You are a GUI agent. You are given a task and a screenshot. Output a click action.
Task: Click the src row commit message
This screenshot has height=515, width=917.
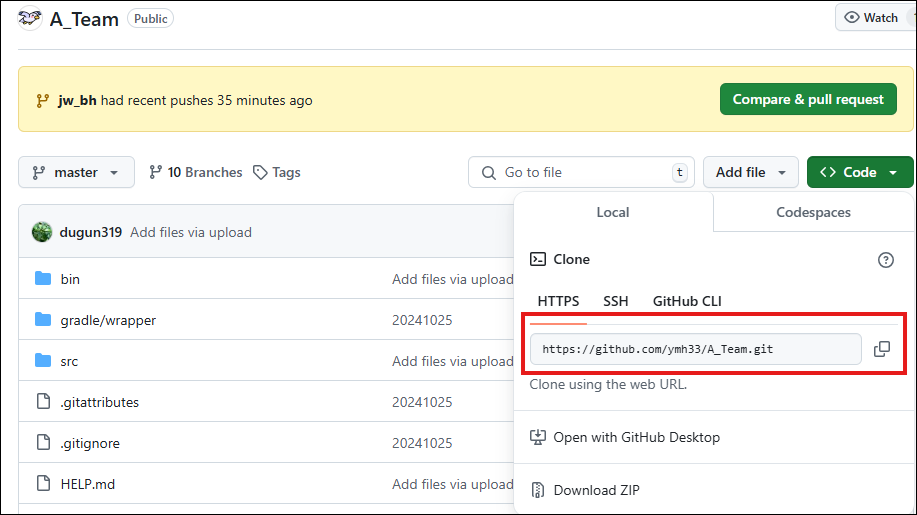click(453, 361)
